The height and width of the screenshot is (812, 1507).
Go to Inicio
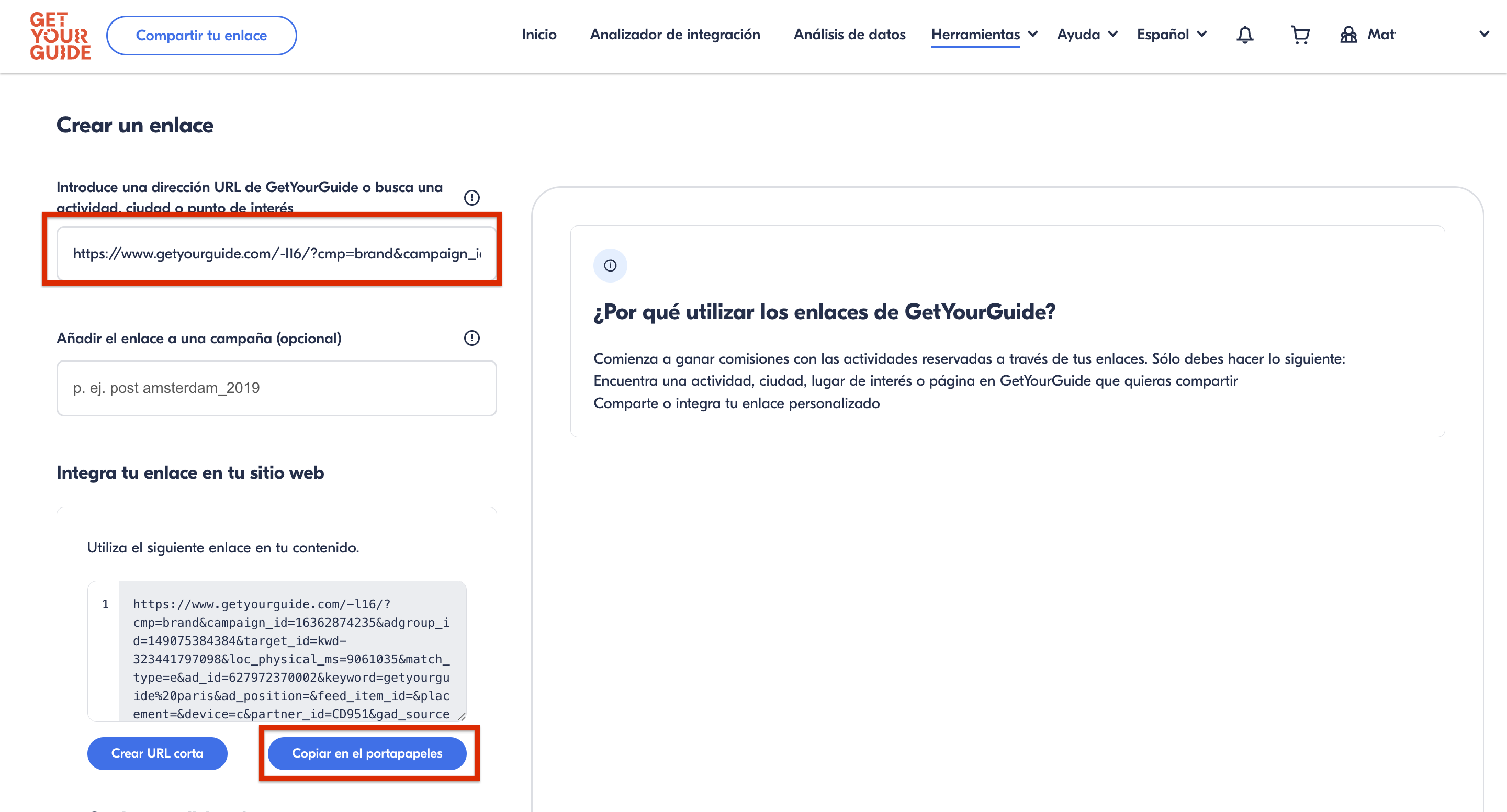point(539,35)
